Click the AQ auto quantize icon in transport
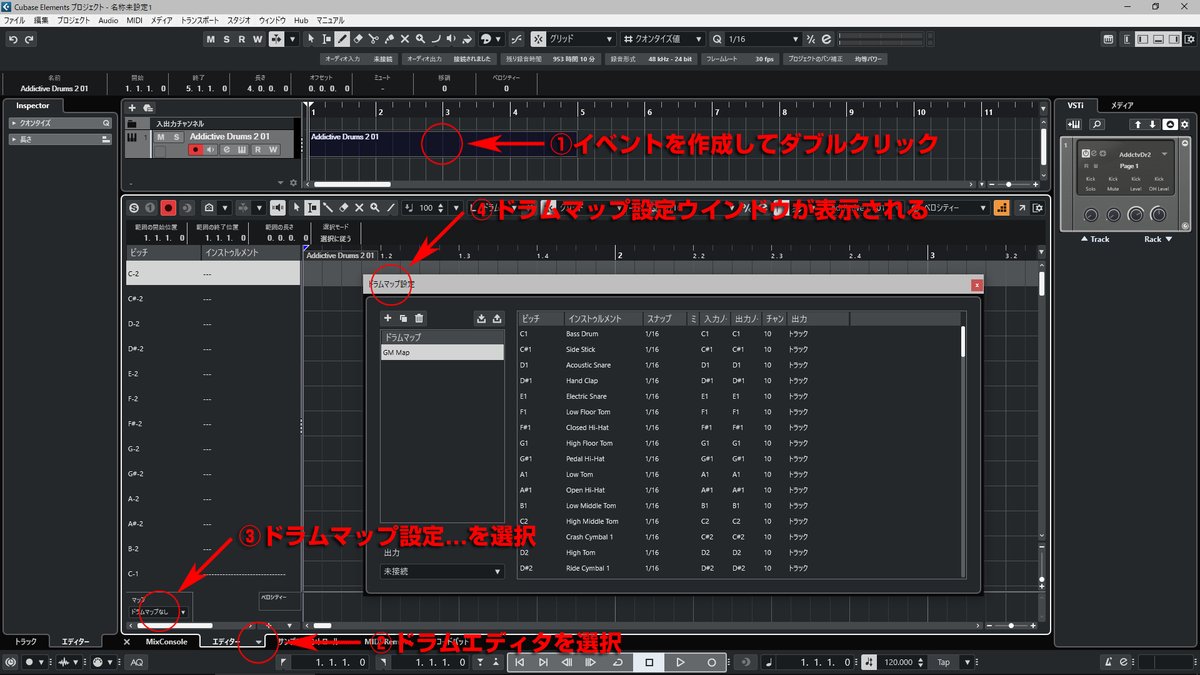This screenshot has height=675, width=1200. 137,662
